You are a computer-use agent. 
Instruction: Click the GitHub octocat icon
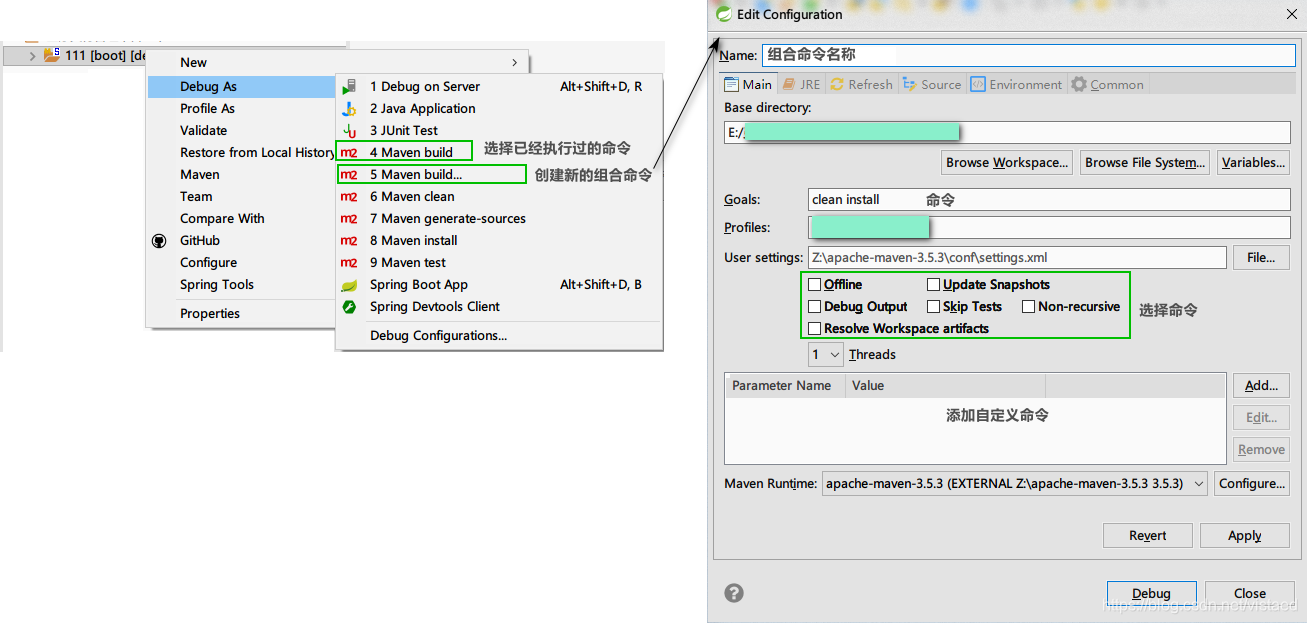click(x=159, y=241)
